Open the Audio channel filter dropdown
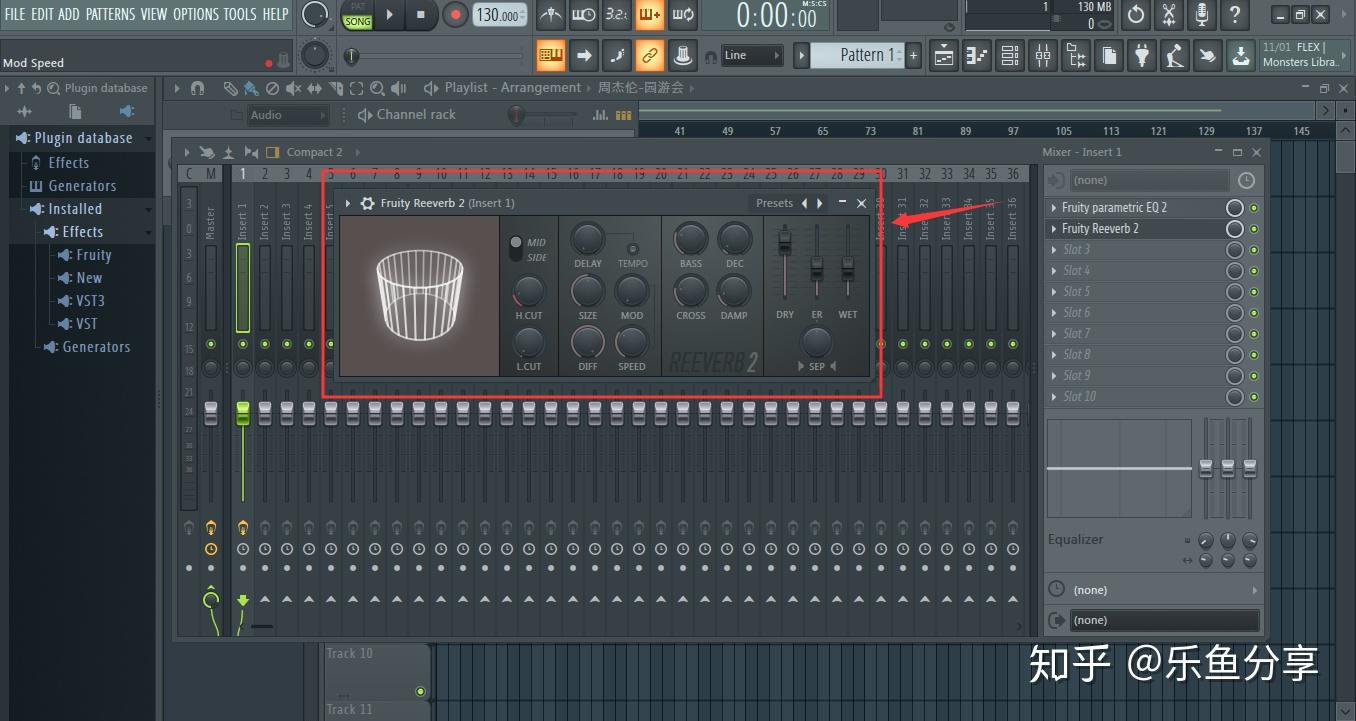 click(x=288, y=115)
